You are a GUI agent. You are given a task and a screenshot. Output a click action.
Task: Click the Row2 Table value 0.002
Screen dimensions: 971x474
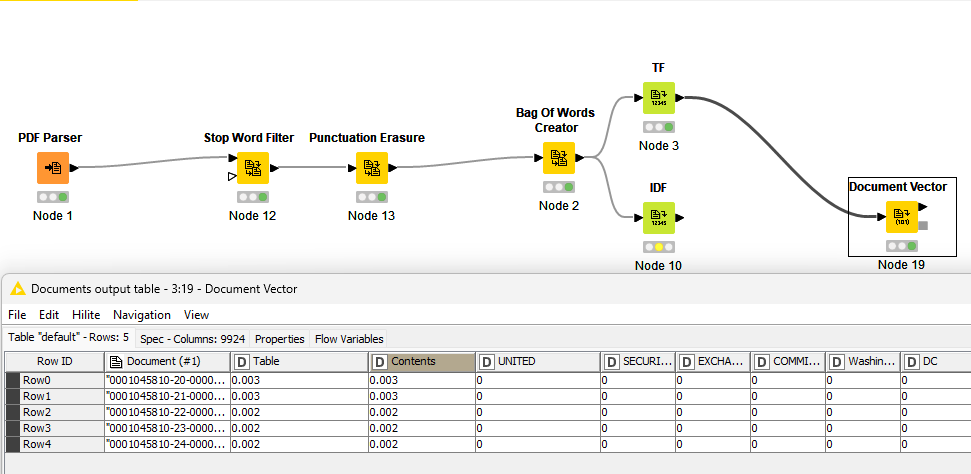pos(299,413)
